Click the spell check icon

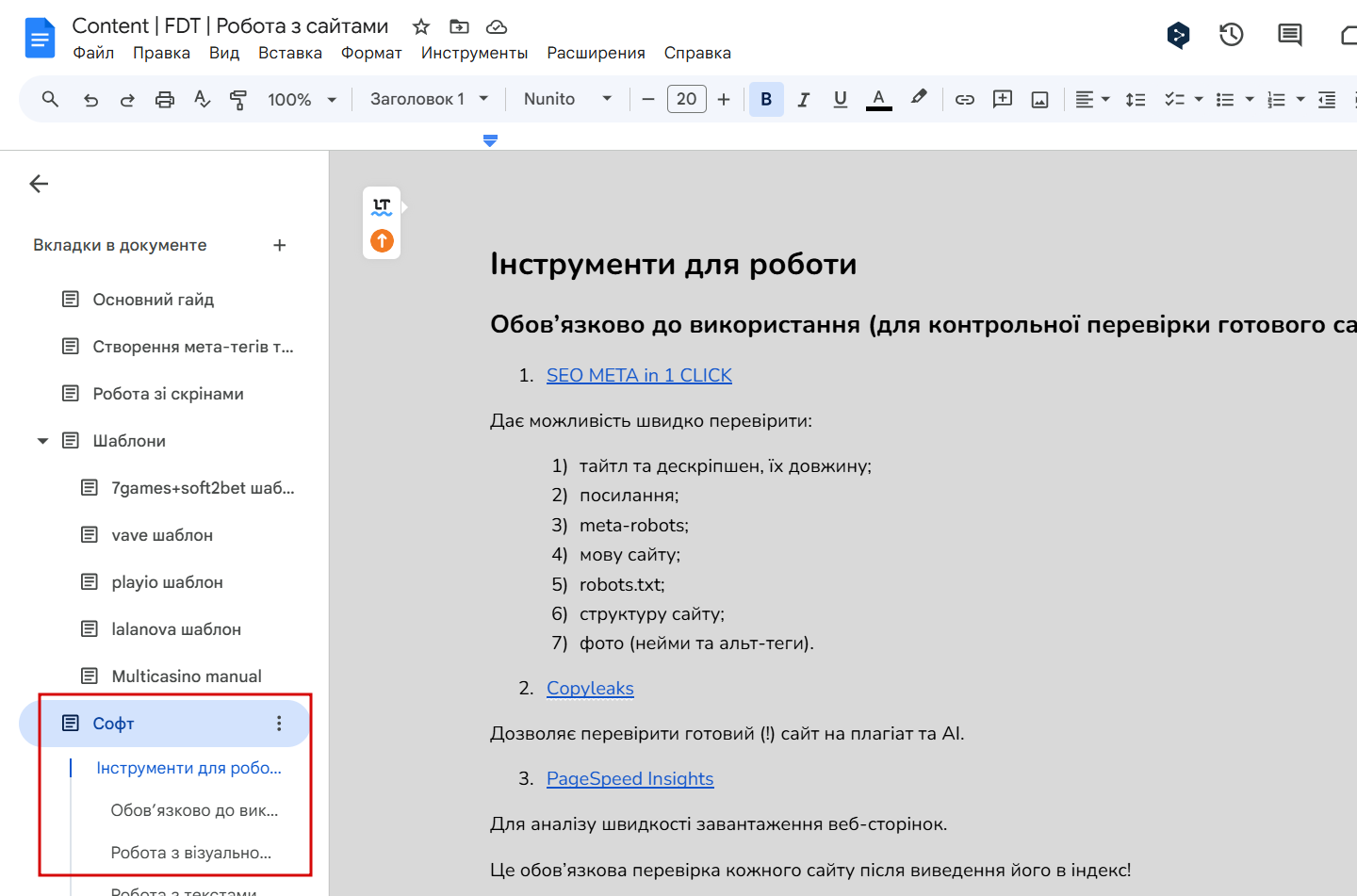(x=202, y=100)
